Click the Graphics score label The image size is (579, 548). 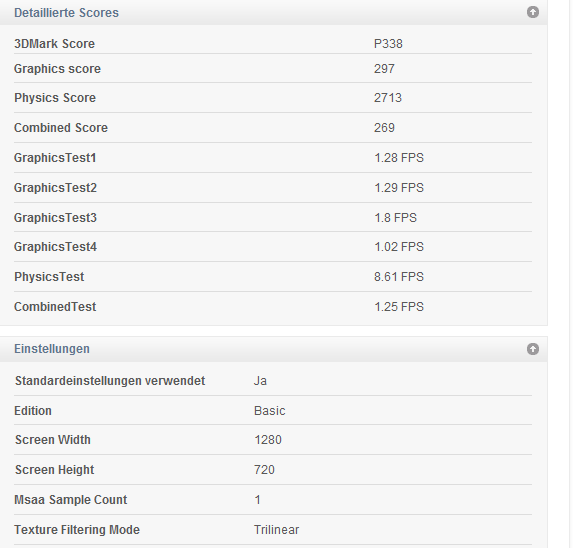click(x=57, y=69)
